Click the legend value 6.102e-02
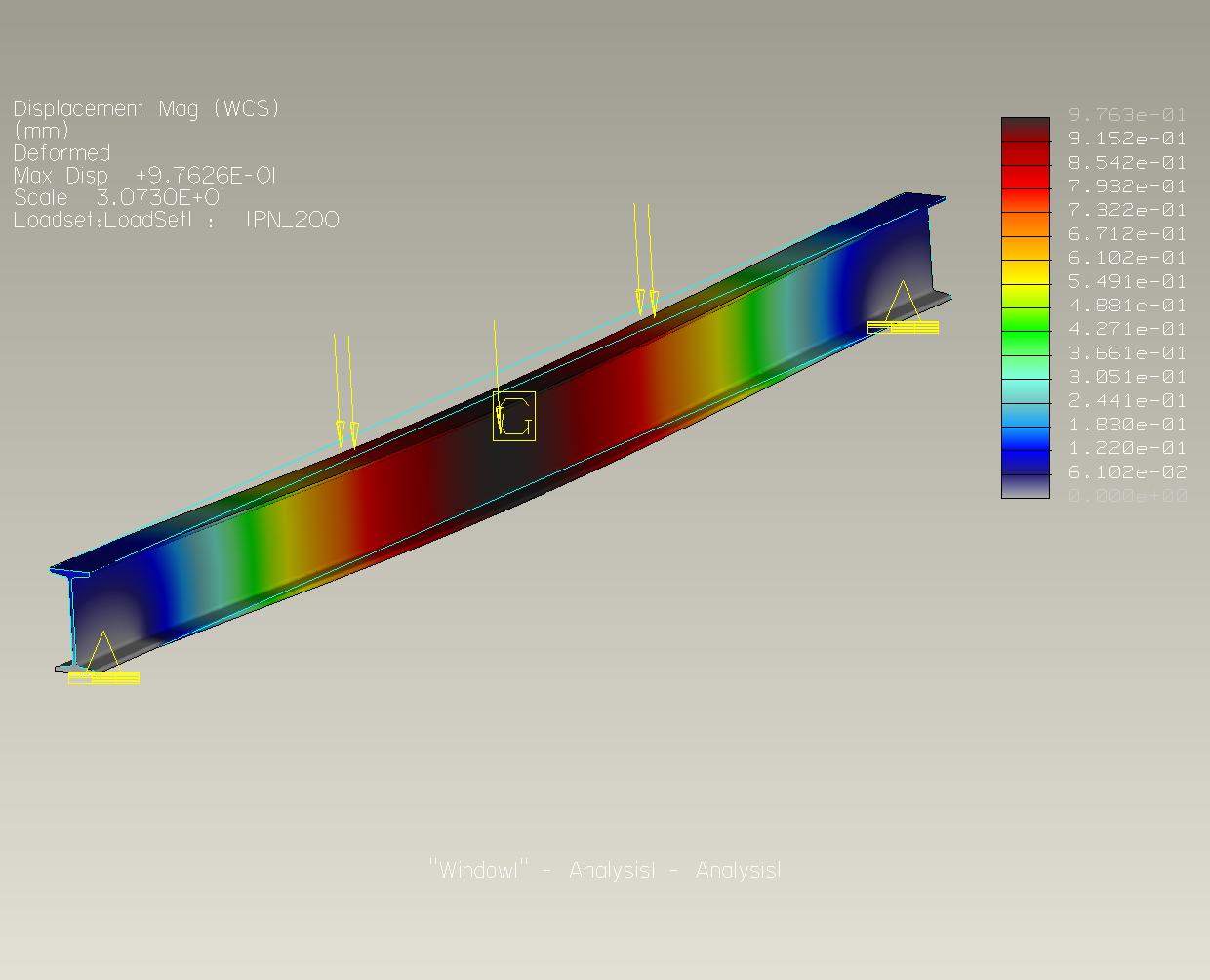 point(1128,472)
